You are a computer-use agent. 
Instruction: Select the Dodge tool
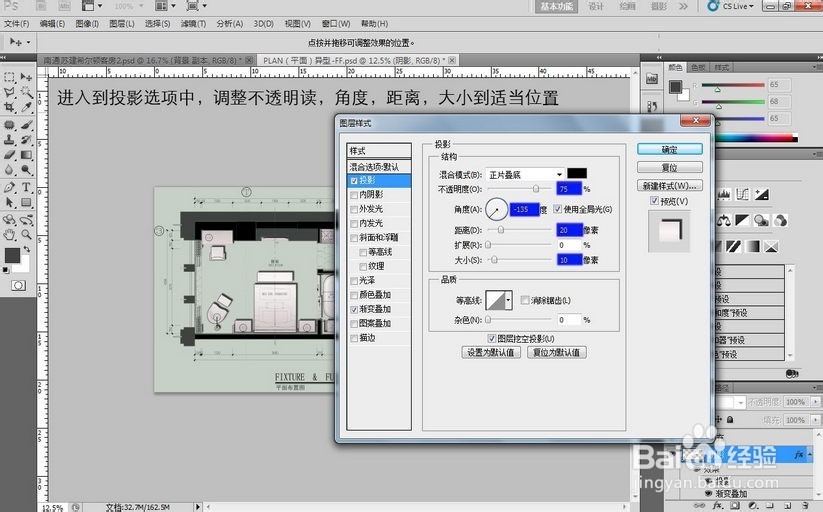click(26, 170)
